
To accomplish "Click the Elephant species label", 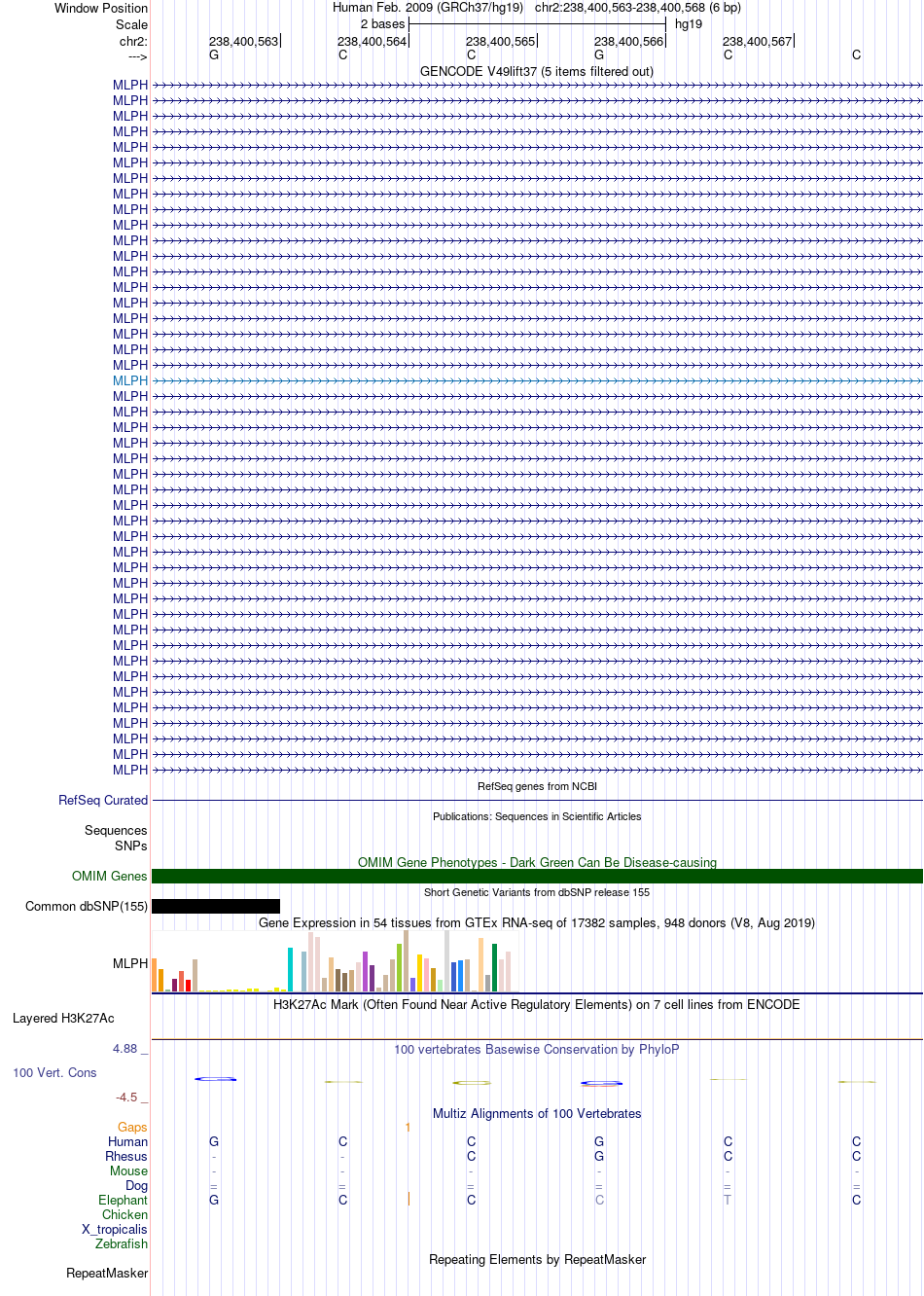I will 123,1200.
